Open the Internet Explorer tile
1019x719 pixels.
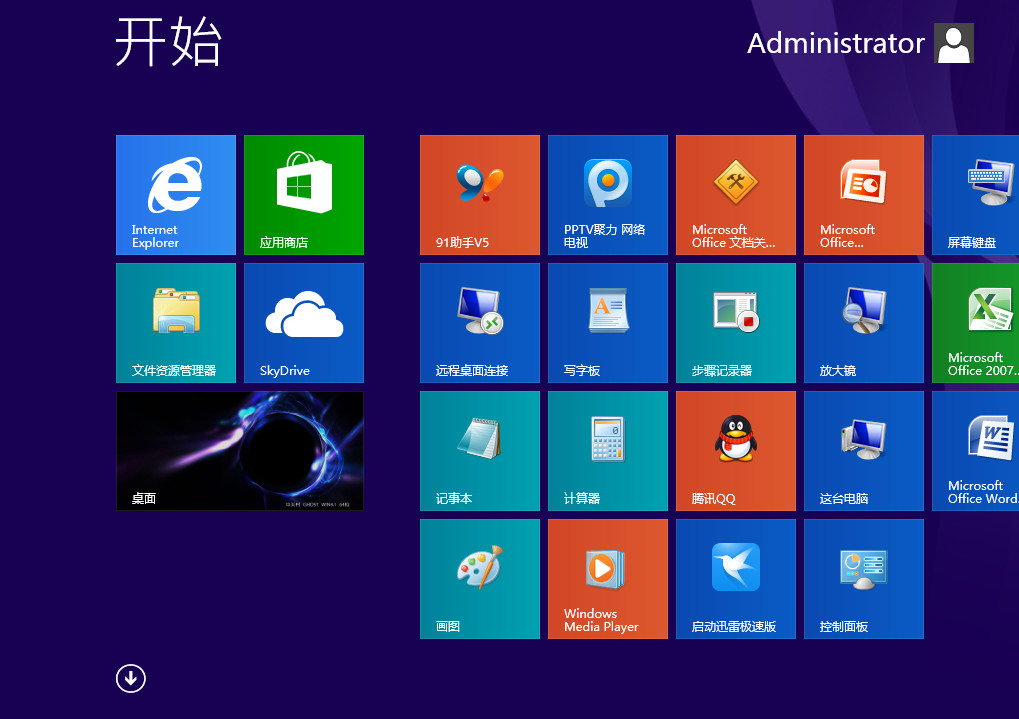175,195
